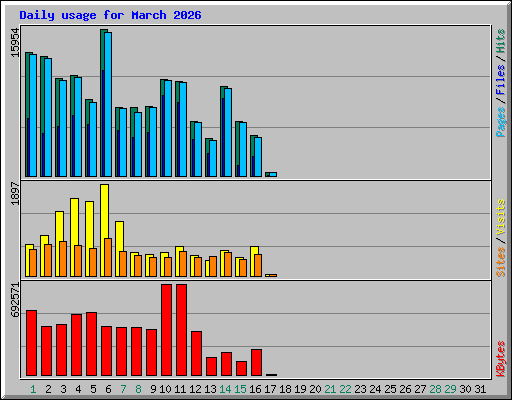Click day 21 label on the x-axis

[330, 389]
